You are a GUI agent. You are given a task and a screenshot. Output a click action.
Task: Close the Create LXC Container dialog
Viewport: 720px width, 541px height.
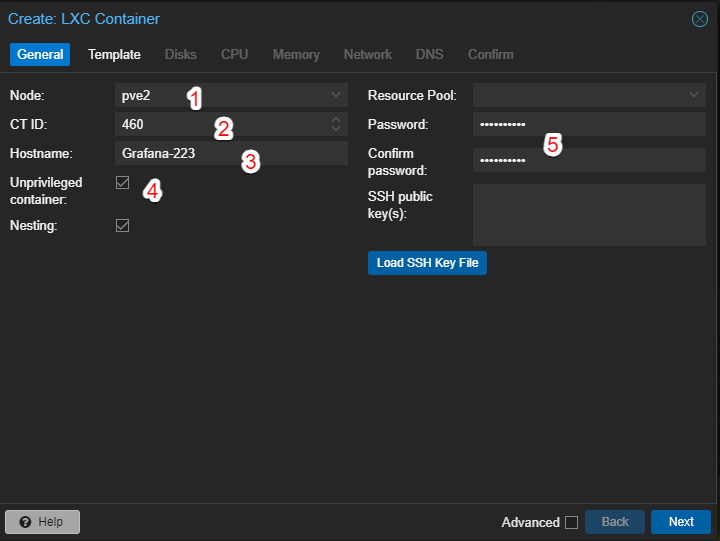click(x=700, y=19)
